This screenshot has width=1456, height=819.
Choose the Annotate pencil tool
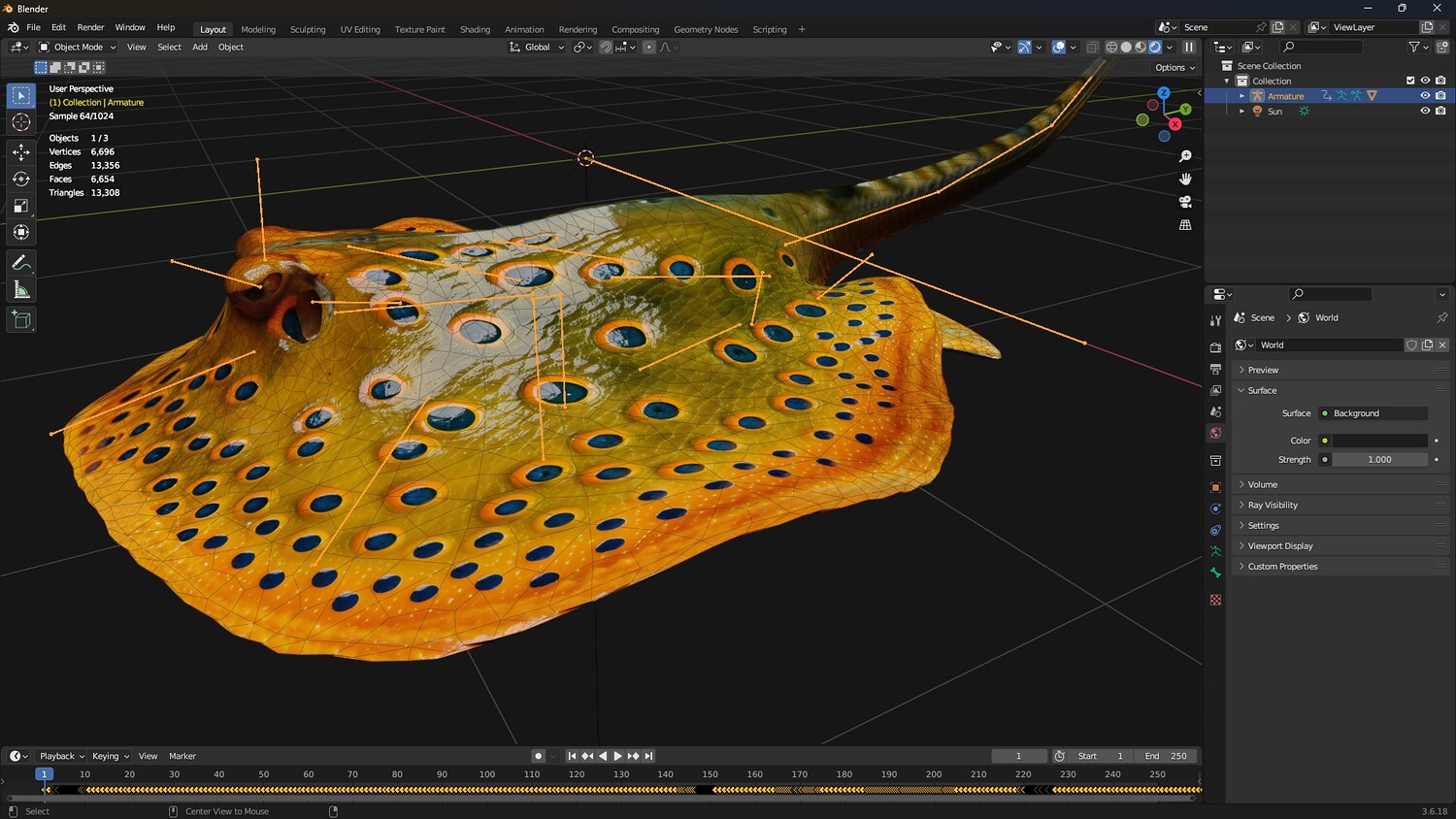pos(20,263)
